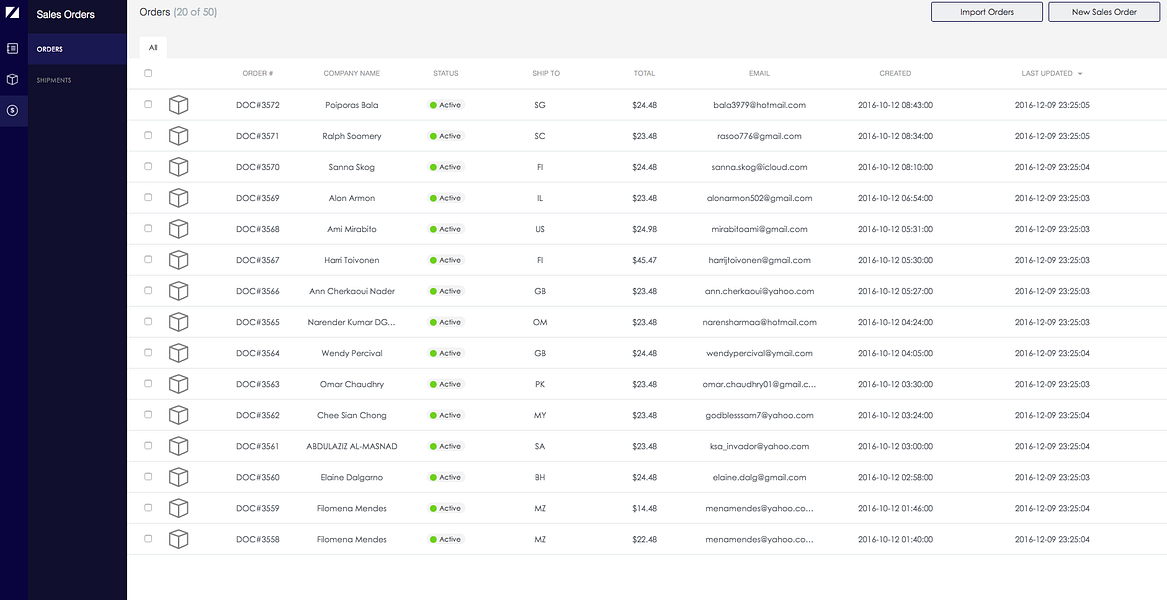Viewport: 1167px width, 600px height.
Task: Click the box icon for order DOC#3566
Action: 178,291
